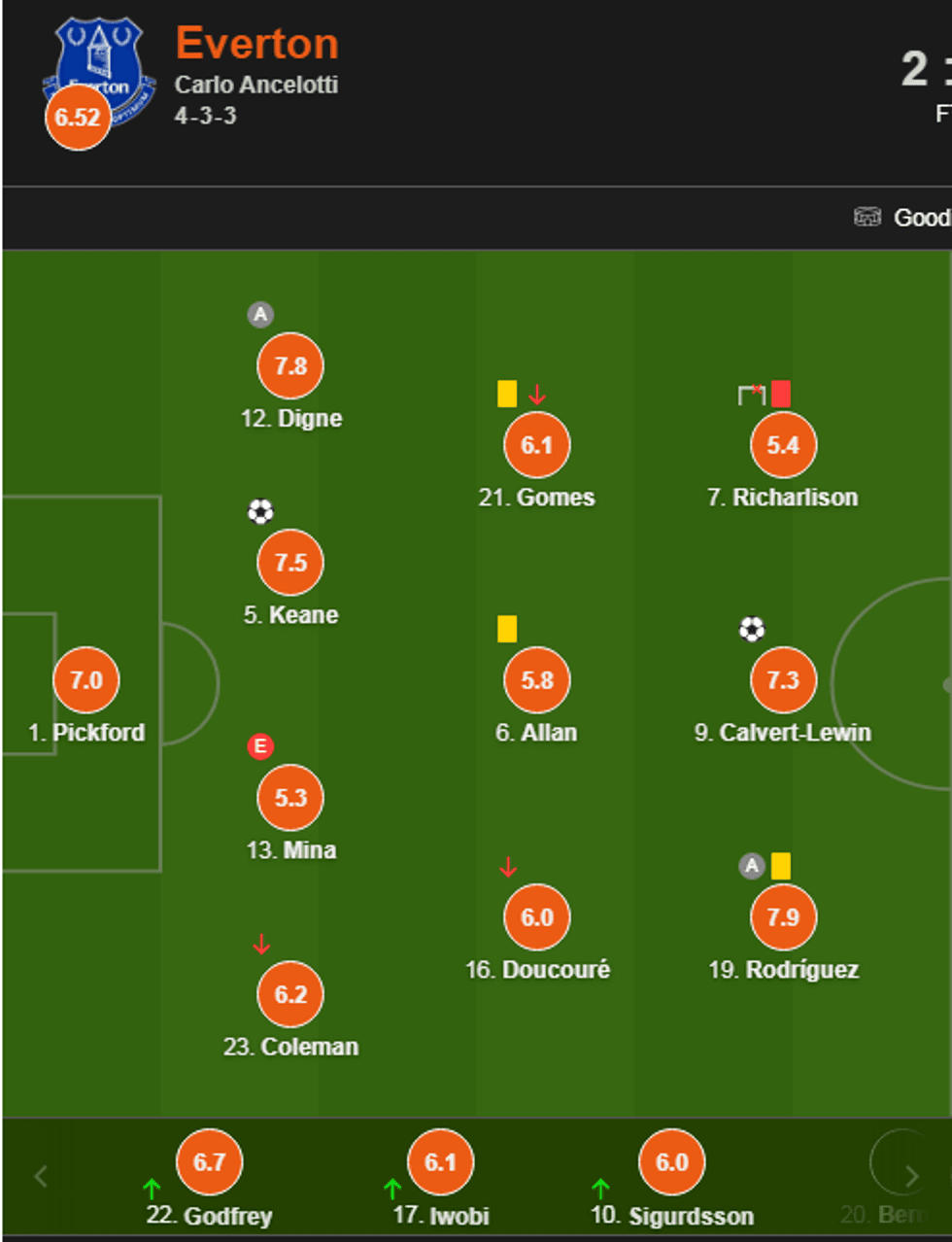Click the error badge above Mina
The width and height of the screenshot is (952, 1242).
point(259,746)
